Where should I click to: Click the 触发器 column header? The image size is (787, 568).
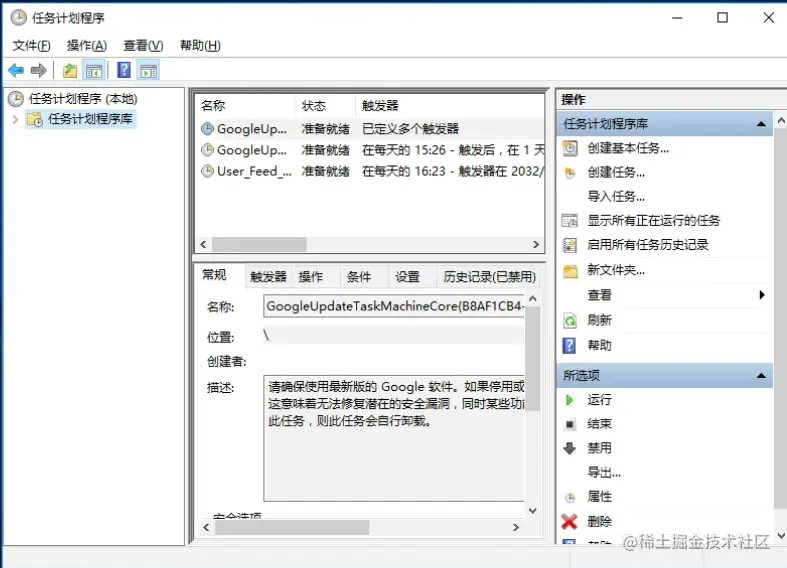(x=450, y=106)
